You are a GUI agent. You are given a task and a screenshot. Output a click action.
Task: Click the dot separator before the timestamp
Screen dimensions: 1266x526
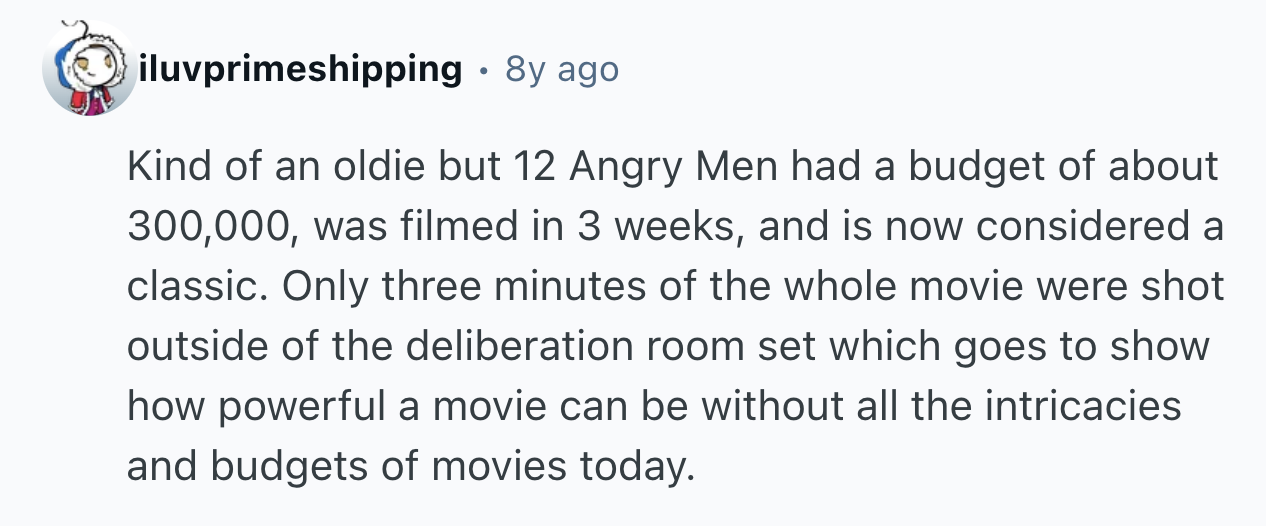pyautogui.click(x=484, y=70)
